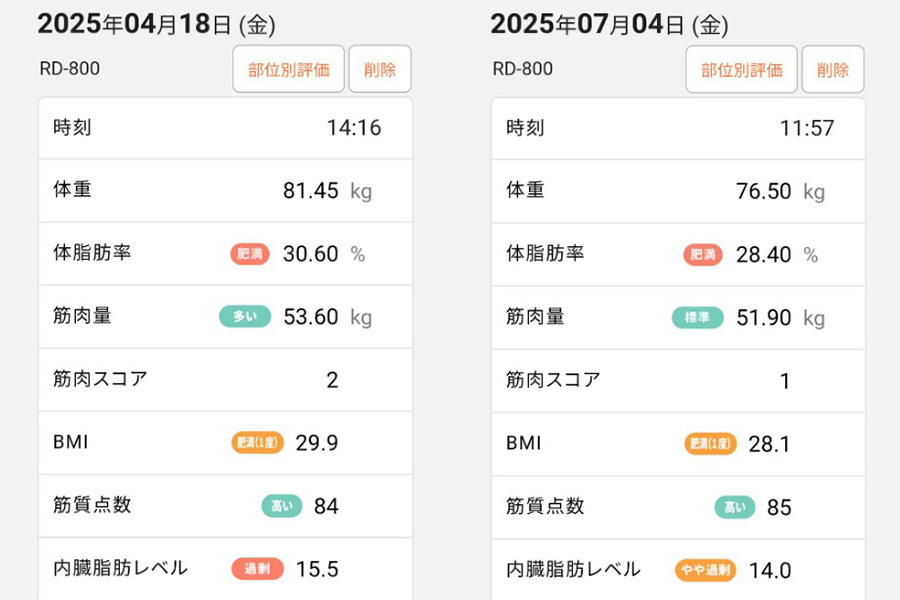
Task: Open 部位別評価 for the July 4 record
Action: click(x=741, y=69)
